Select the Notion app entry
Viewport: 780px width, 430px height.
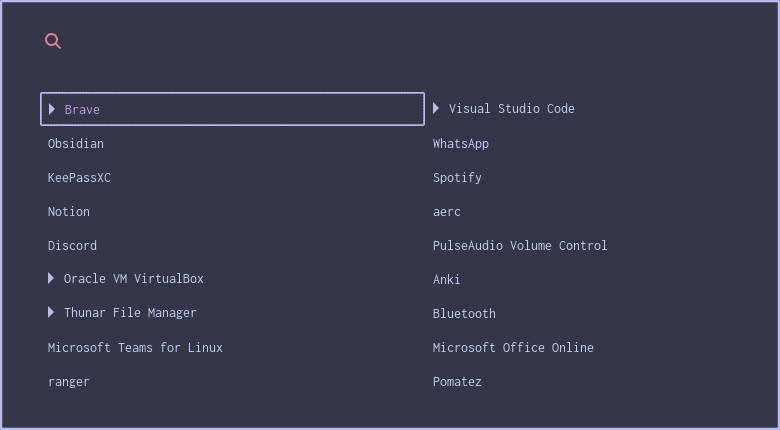click(x=69, y=212)
